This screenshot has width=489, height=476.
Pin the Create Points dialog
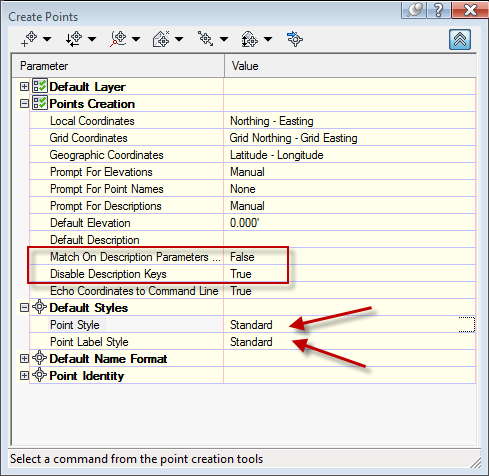point(414,10)
